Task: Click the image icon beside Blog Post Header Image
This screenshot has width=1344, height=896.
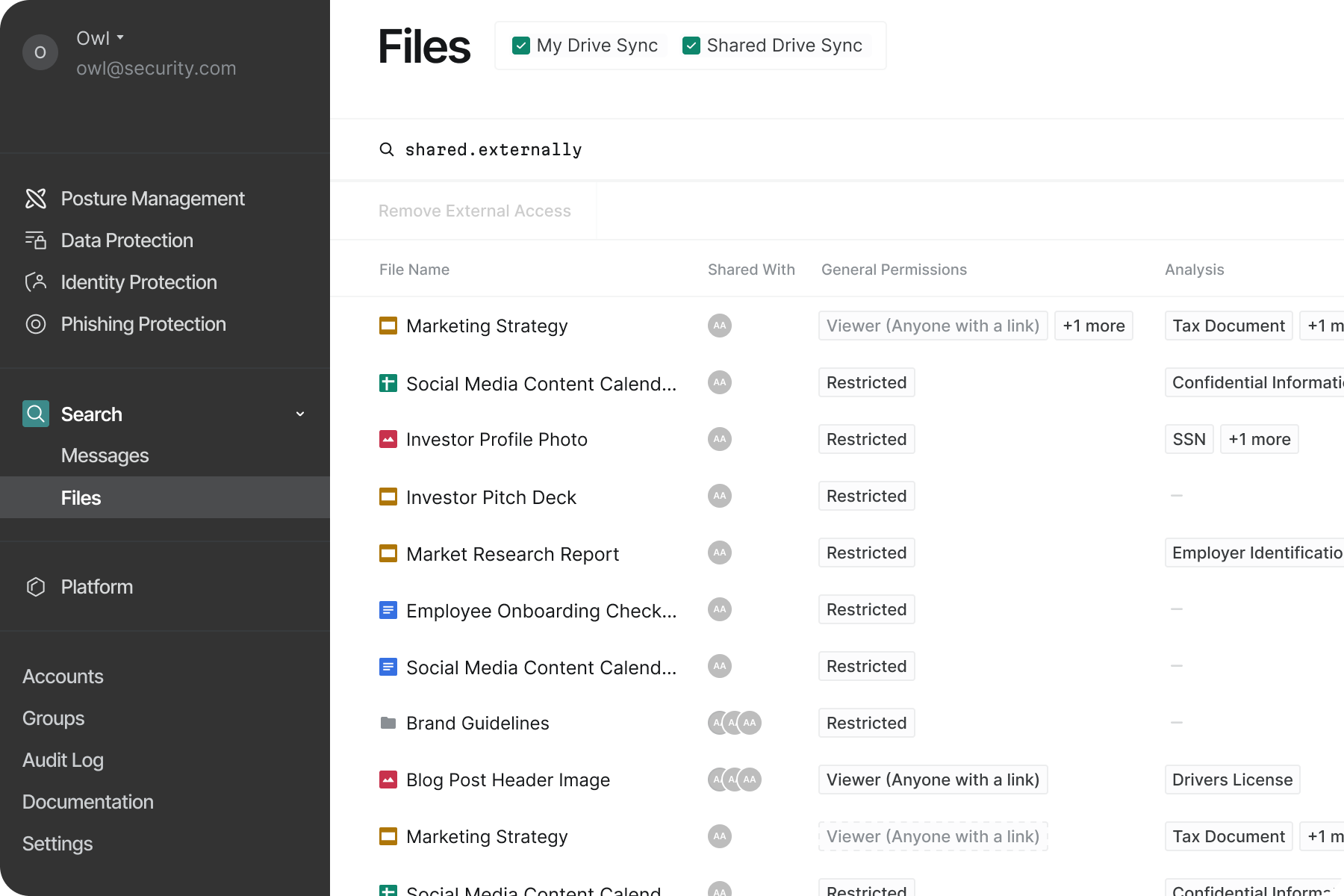Action: [388, 780]
